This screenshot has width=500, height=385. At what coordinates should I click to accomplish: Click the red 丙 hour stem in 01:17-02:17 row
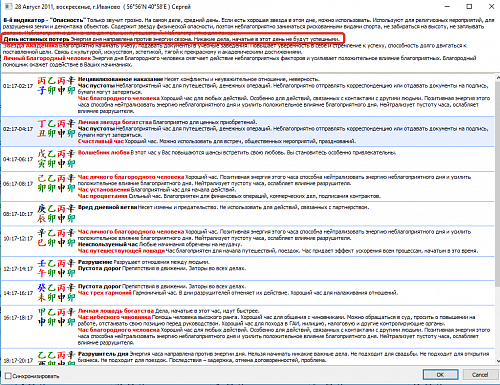pyautogui.click(x=41, y=80)
